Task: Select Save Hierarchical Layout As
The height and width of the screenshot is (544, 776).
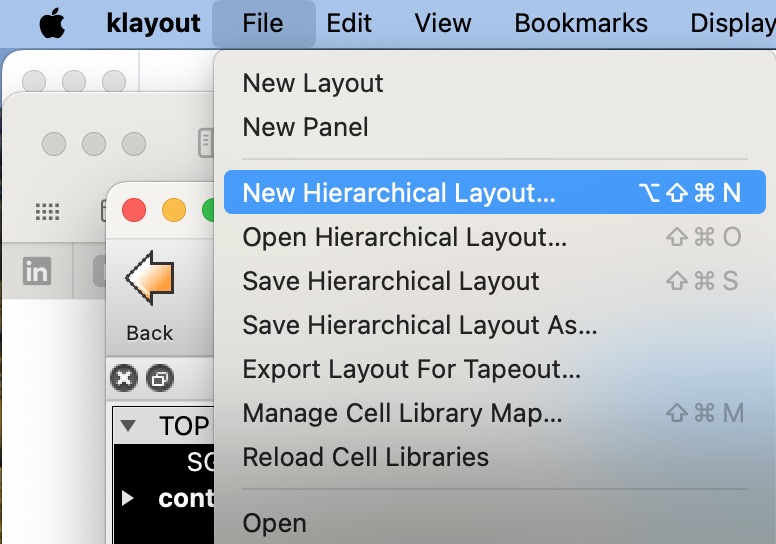Action: click(419, 325)
